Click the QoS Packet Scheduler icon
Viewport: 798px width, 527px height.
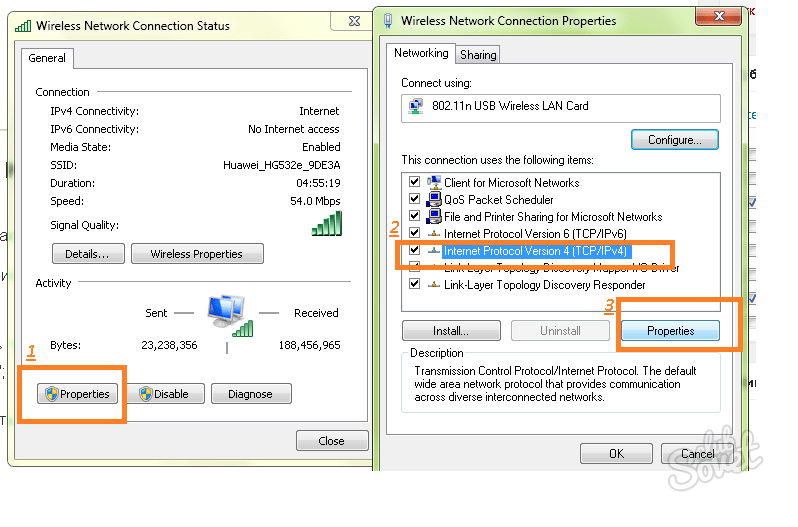pos(434,199)
